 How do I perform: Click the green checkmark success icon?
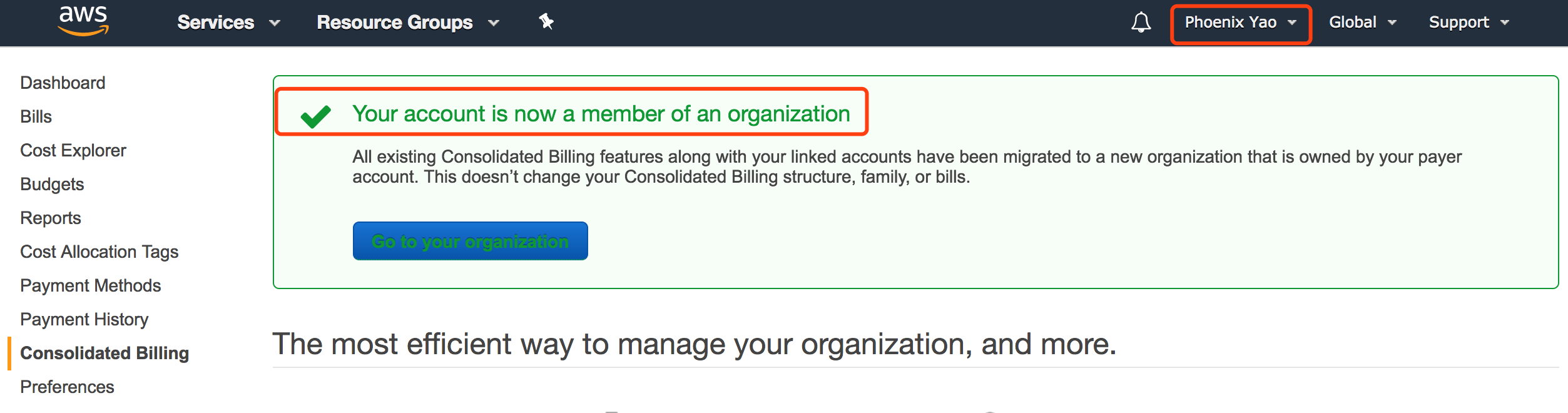point(315,116)
